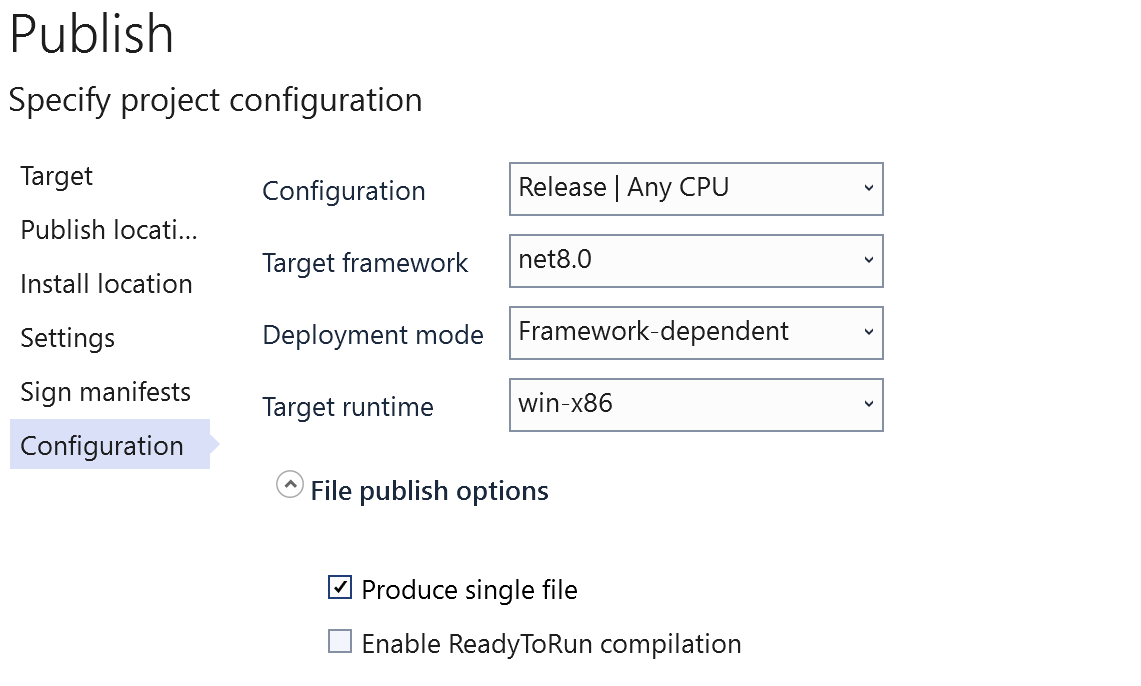Click the net8.0 framework value
The width and height of the screenshot is (1141, 686).
tap(556, 260)
